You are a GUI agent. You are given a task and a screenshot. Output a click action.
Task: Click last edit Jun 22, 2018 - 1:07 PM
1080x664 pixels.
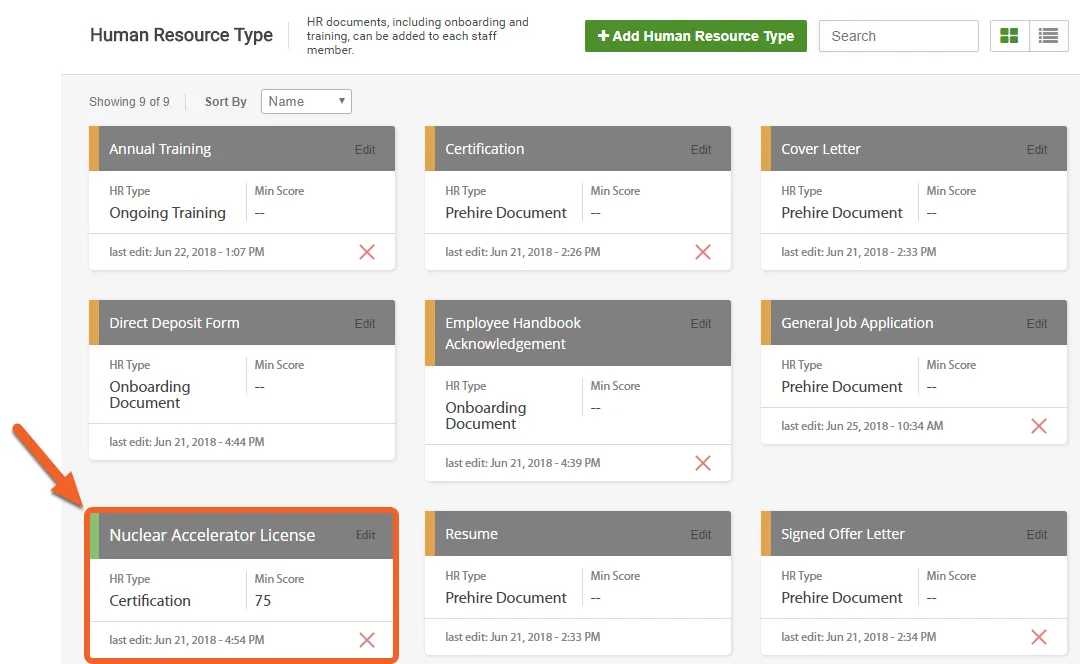[187, 252]
